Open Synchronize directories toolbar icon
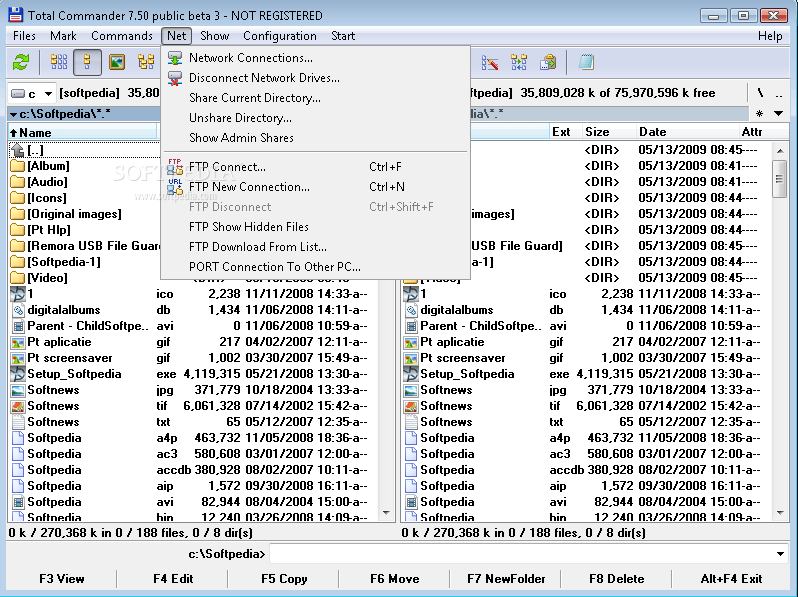The image size is (798, 597). tap(519, 63)
